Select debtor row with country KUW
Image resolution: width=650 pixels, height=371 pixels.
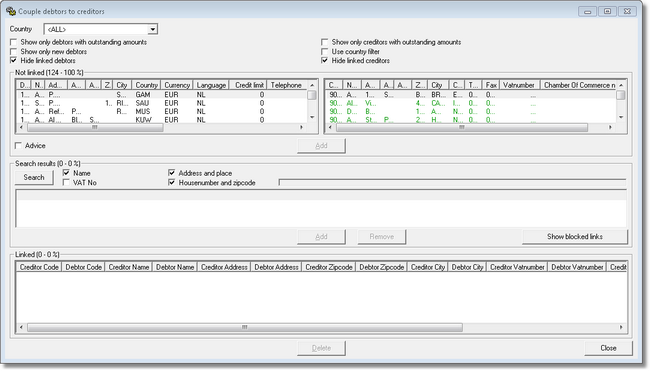click(162, 120)
